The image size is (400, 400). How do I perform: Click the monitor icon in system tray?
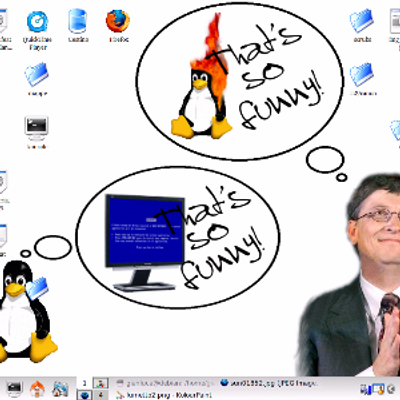[378, 389]
